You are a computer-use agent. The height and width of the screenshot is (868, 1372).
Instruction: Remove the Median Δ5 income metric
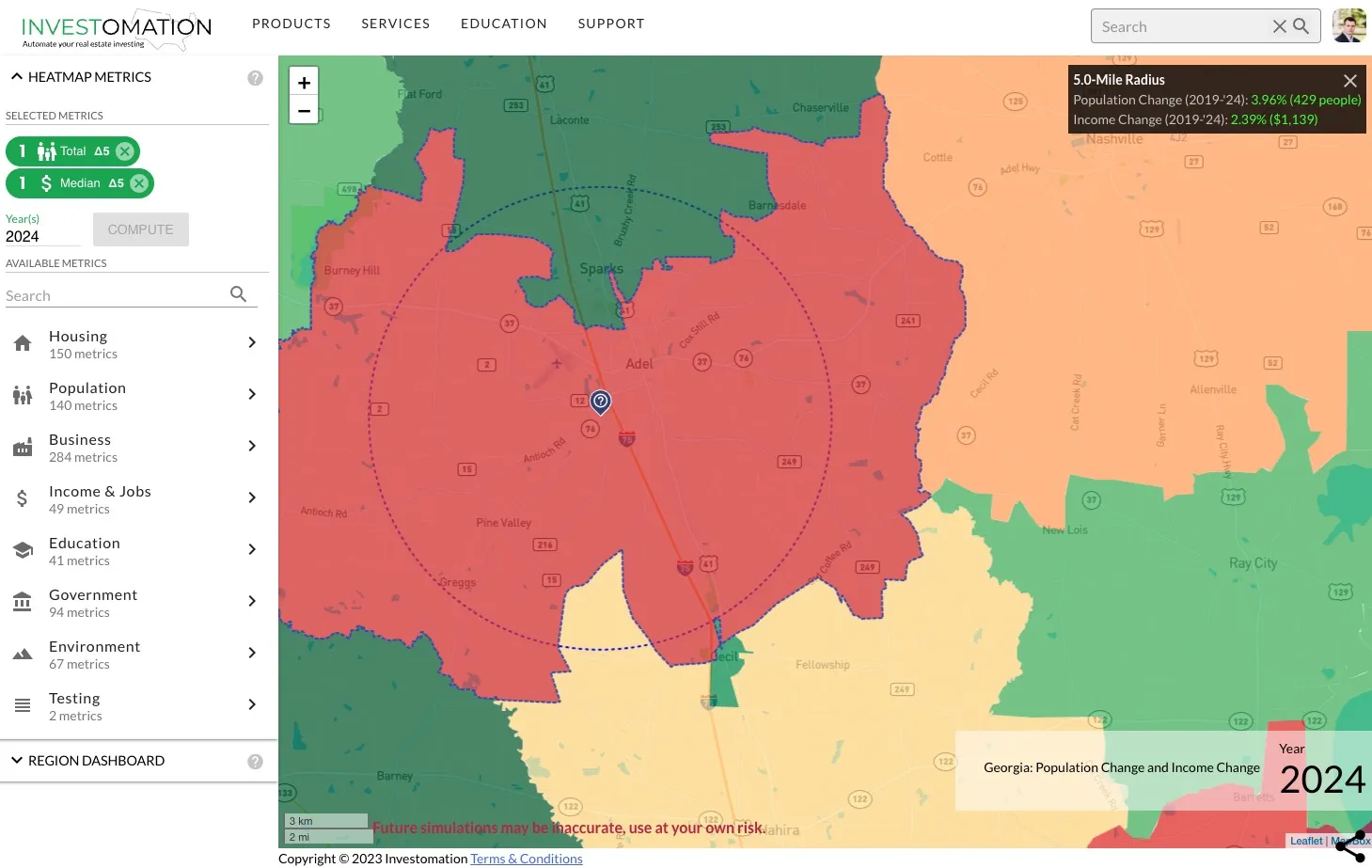pos(139,183)
